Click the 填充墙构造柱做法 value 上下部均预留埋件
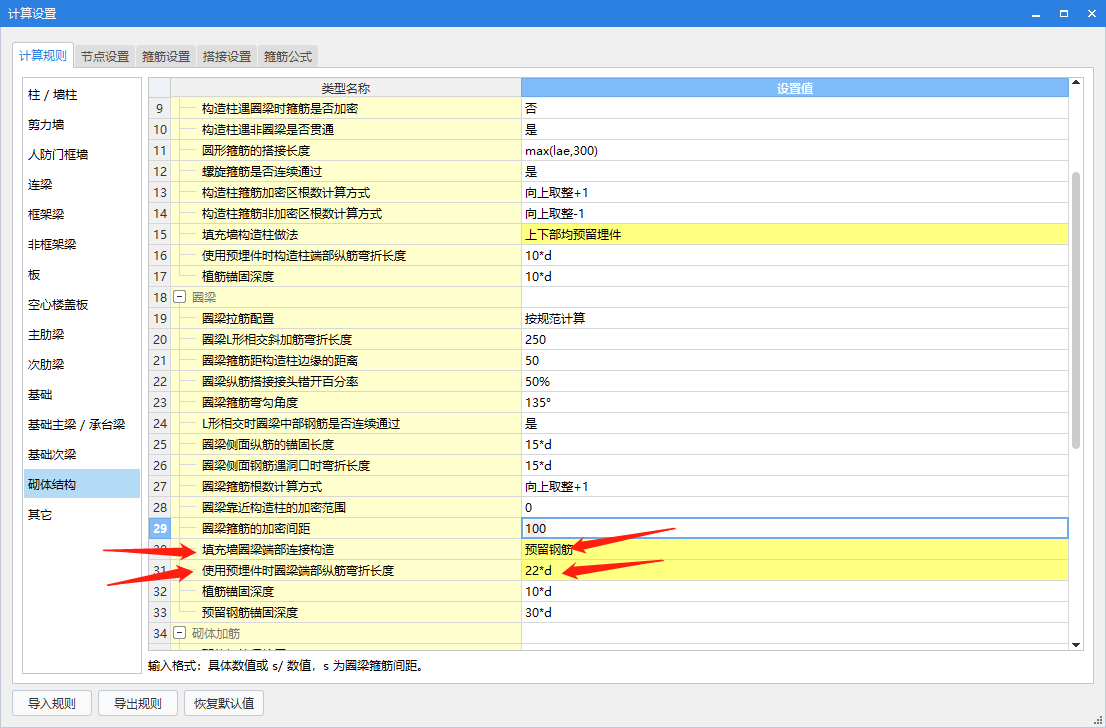This screenshot has height=728, width=1106. 795,235
